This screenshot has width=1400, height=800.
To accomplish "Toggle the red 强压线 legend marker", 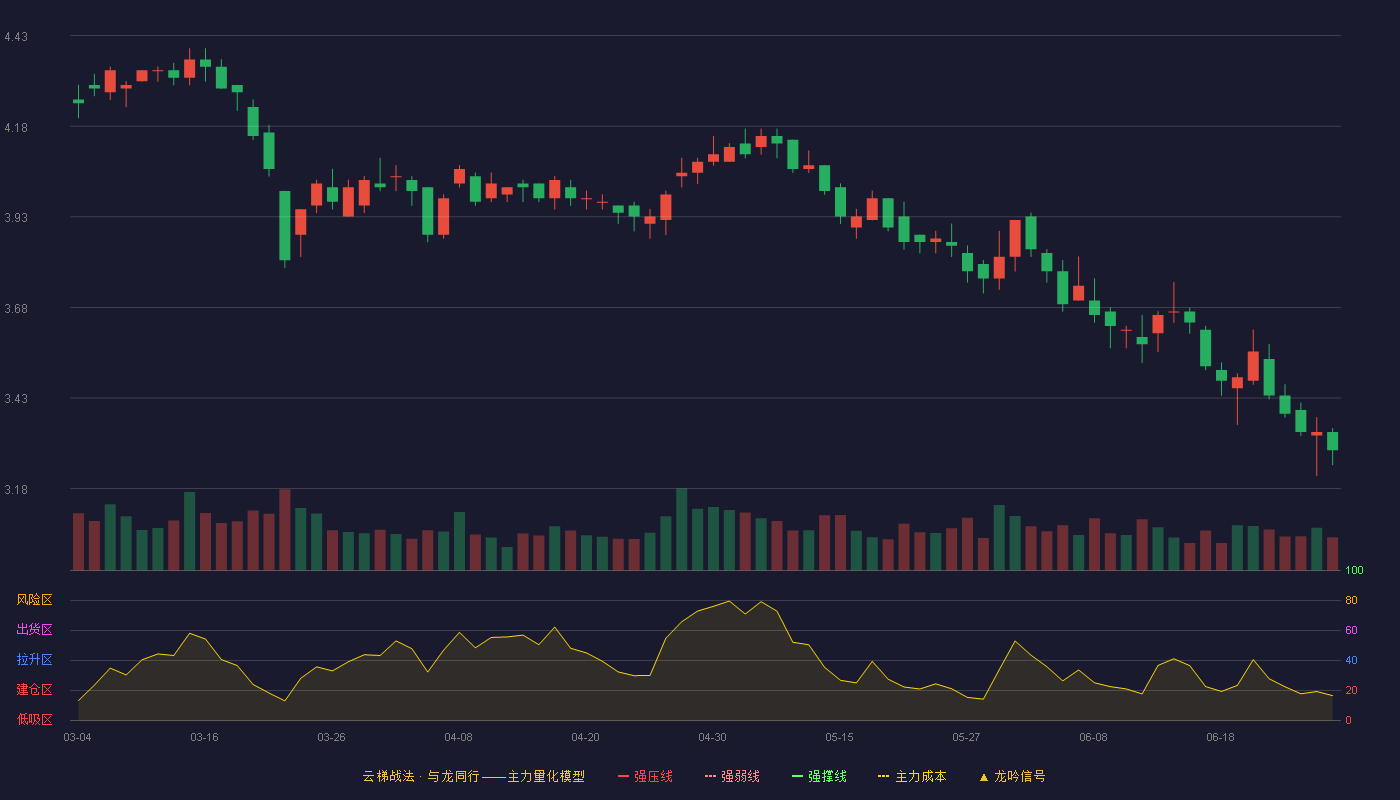I will [x=623, y=776].
